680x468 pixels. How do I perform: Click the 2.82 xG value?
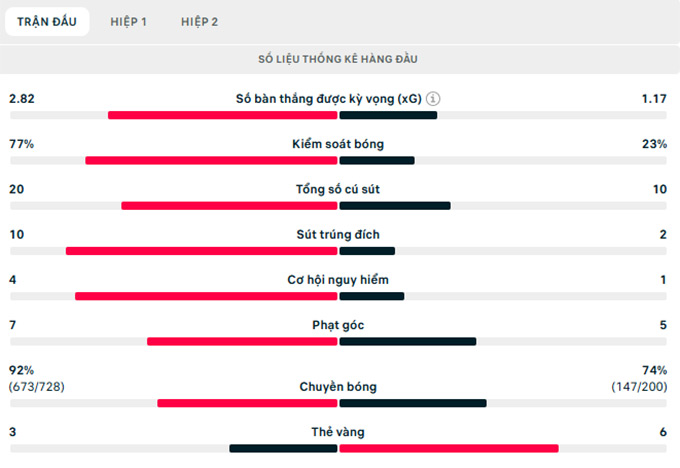(22, 99)
